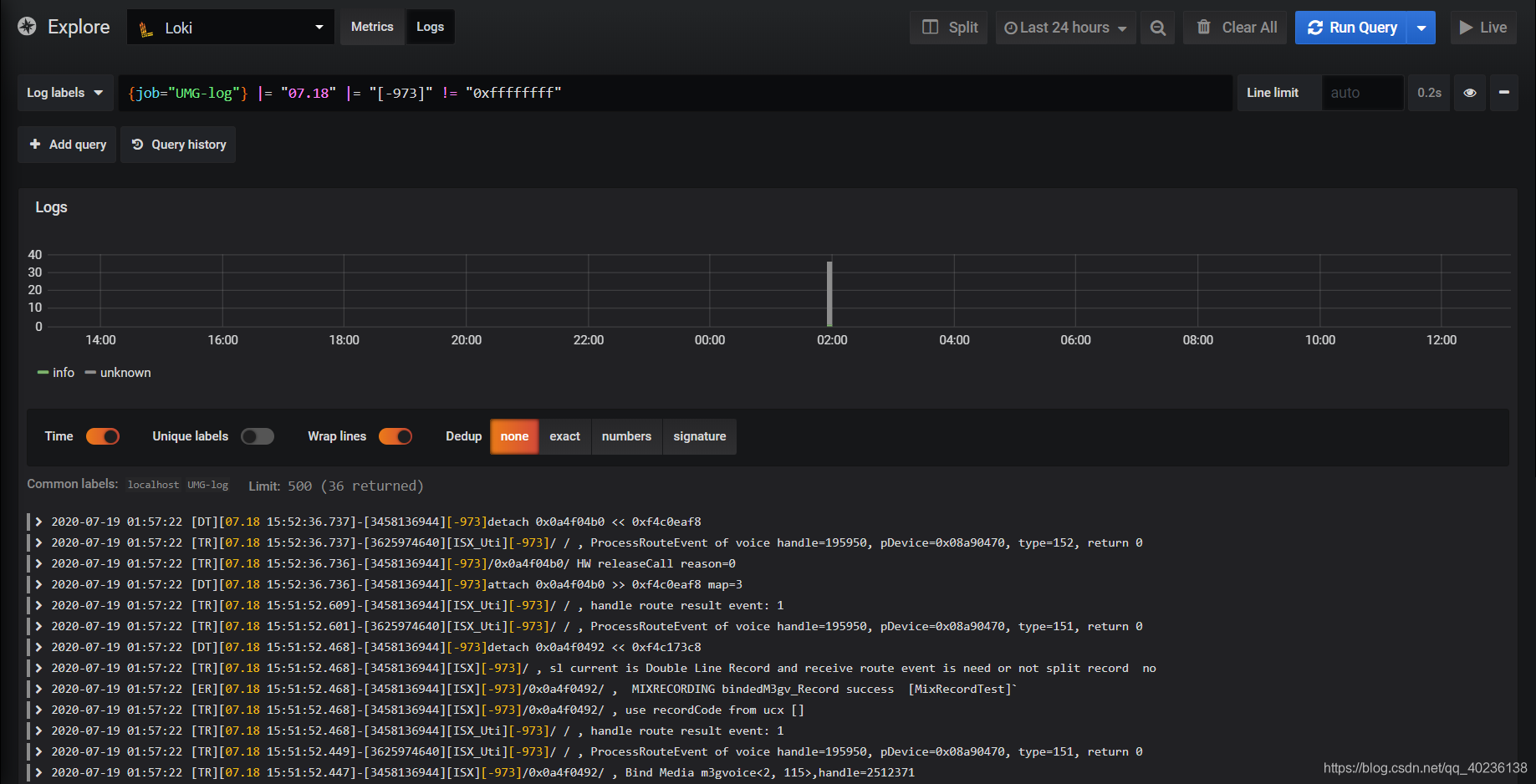Click the clock icon in time picker
This screenshot has height=784, width=1536.
click(x=1010, y=28)
